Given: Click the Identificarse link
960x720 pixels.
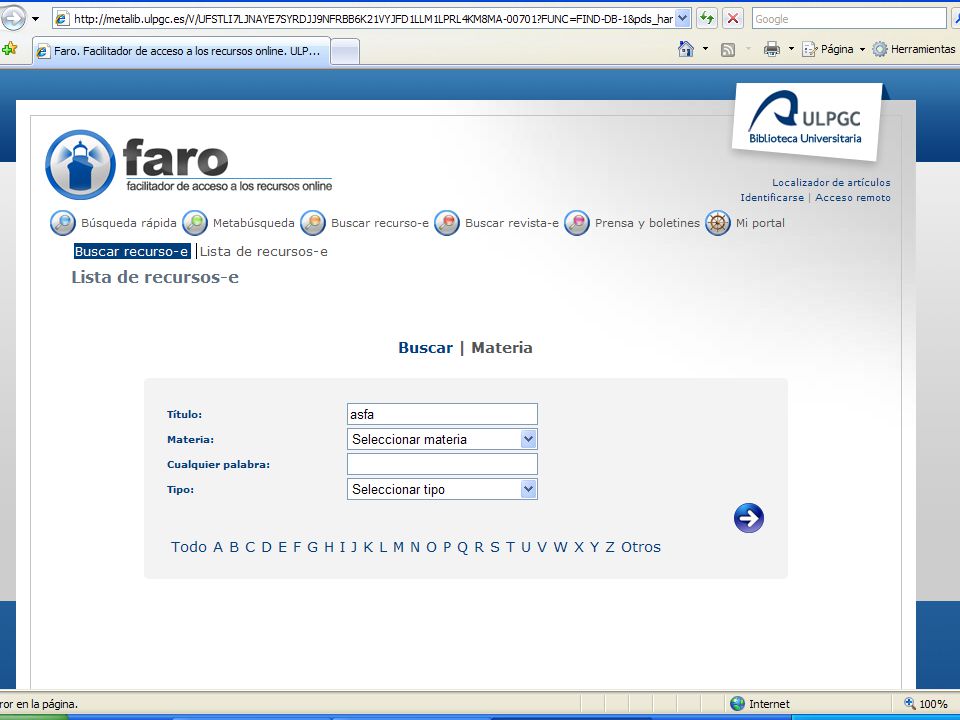Looking at the screenshot, I should (772, 198).
